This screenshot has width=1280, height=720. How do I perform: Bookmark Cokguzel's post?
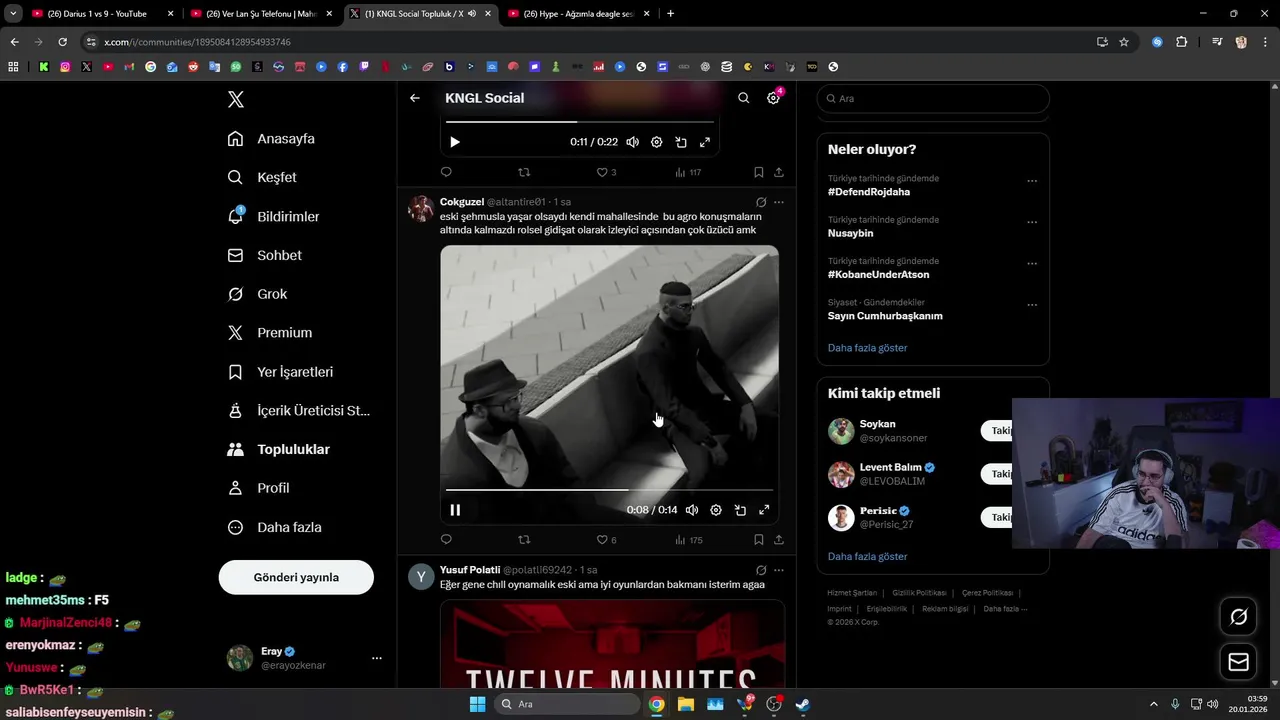pyautogui.click(x=759, y=540)
